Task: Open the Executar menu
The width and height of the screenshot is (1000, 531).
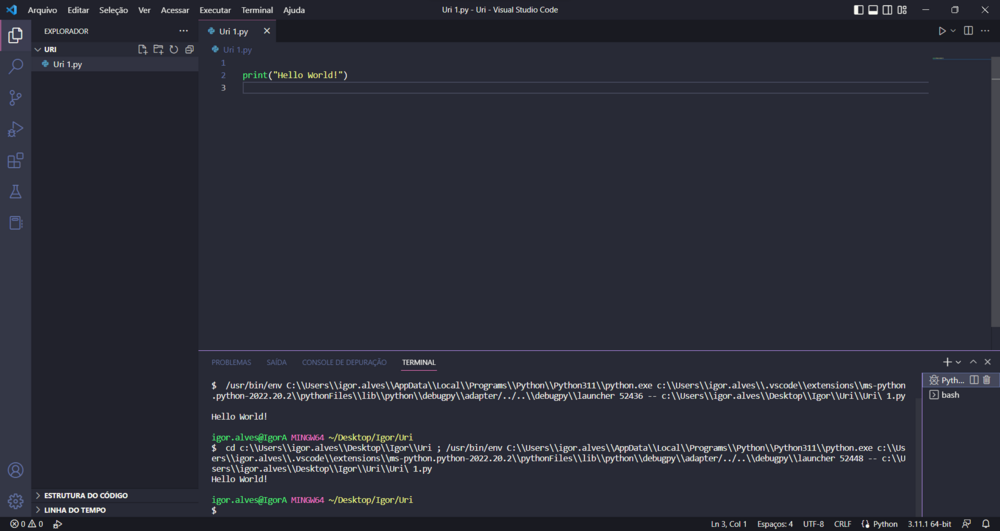Action: pyautogui.click(x=215, y=10)
